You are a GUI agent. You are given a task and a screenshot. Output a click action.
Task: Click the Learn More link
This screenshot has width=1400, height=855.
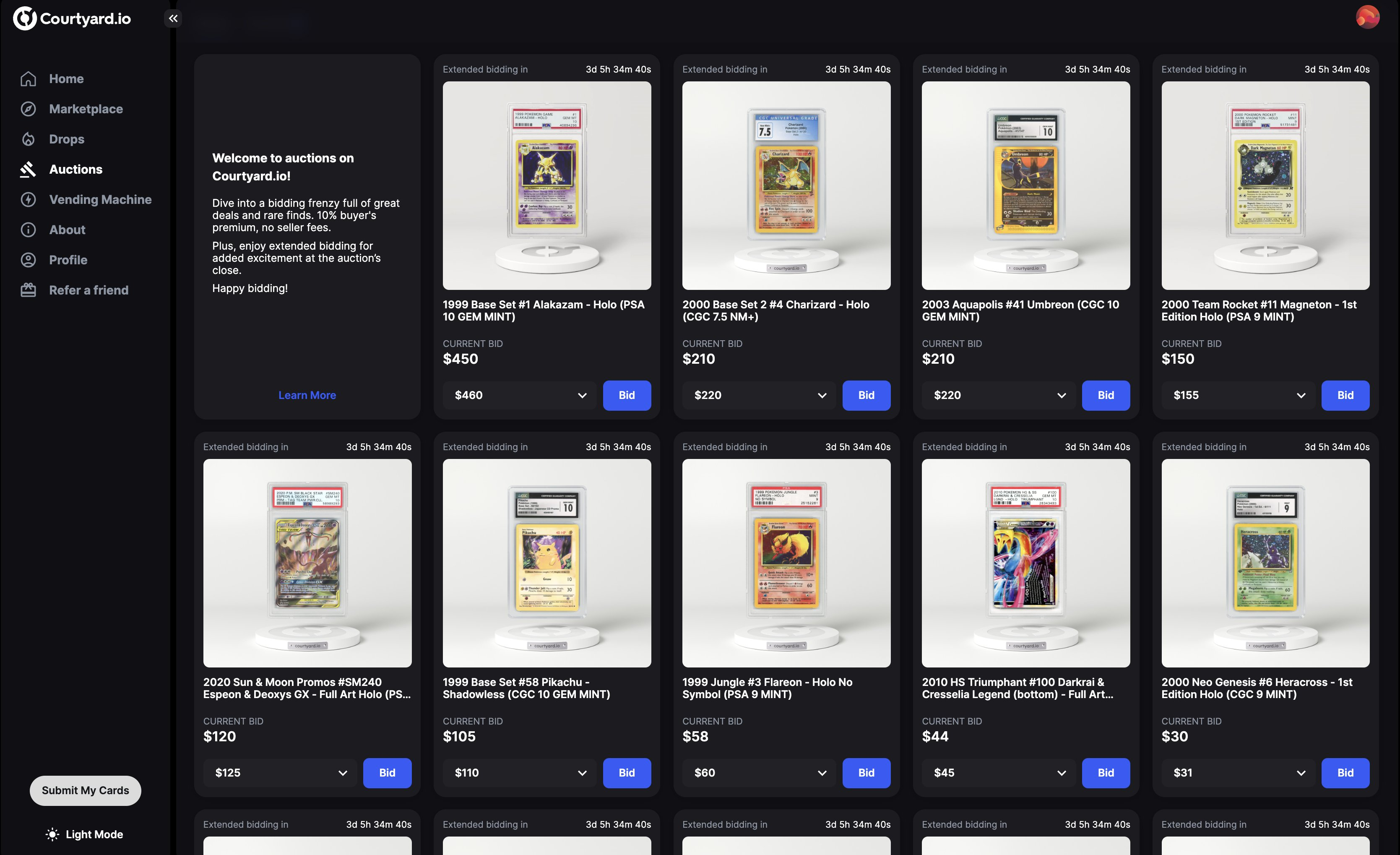click(x=307, y=395)
